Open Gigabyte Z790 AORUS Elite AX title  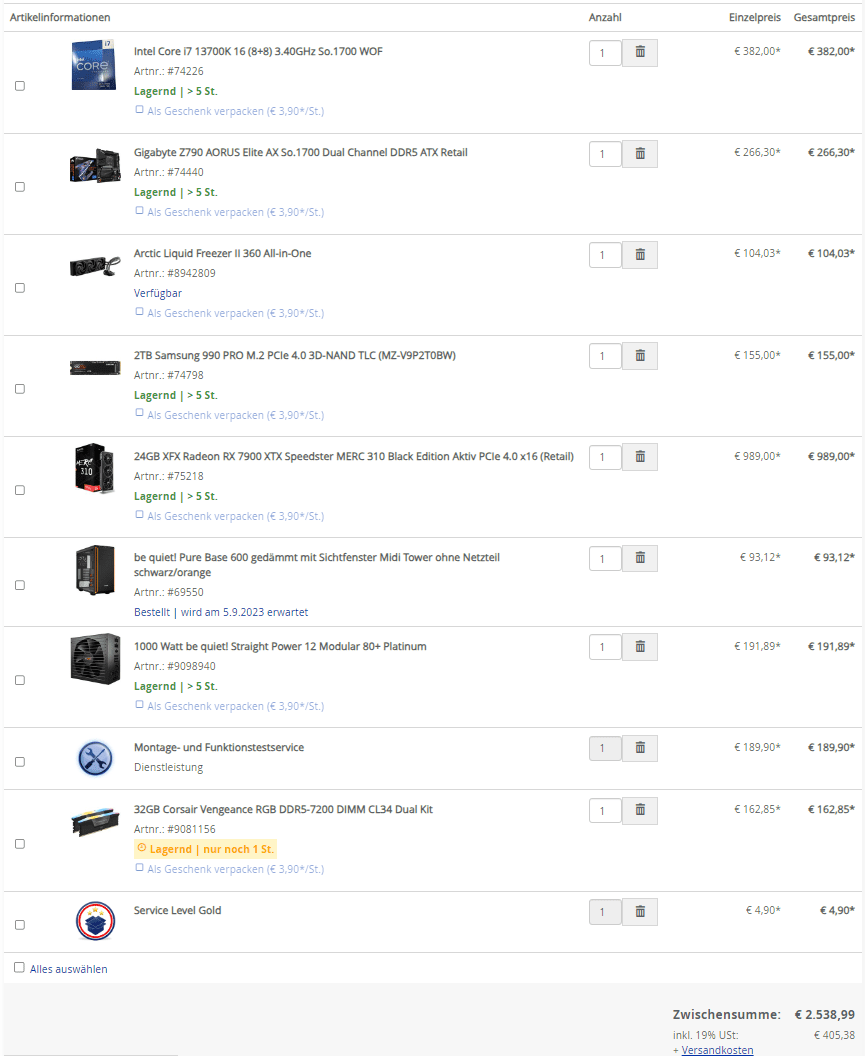click(x=300, y=152)
